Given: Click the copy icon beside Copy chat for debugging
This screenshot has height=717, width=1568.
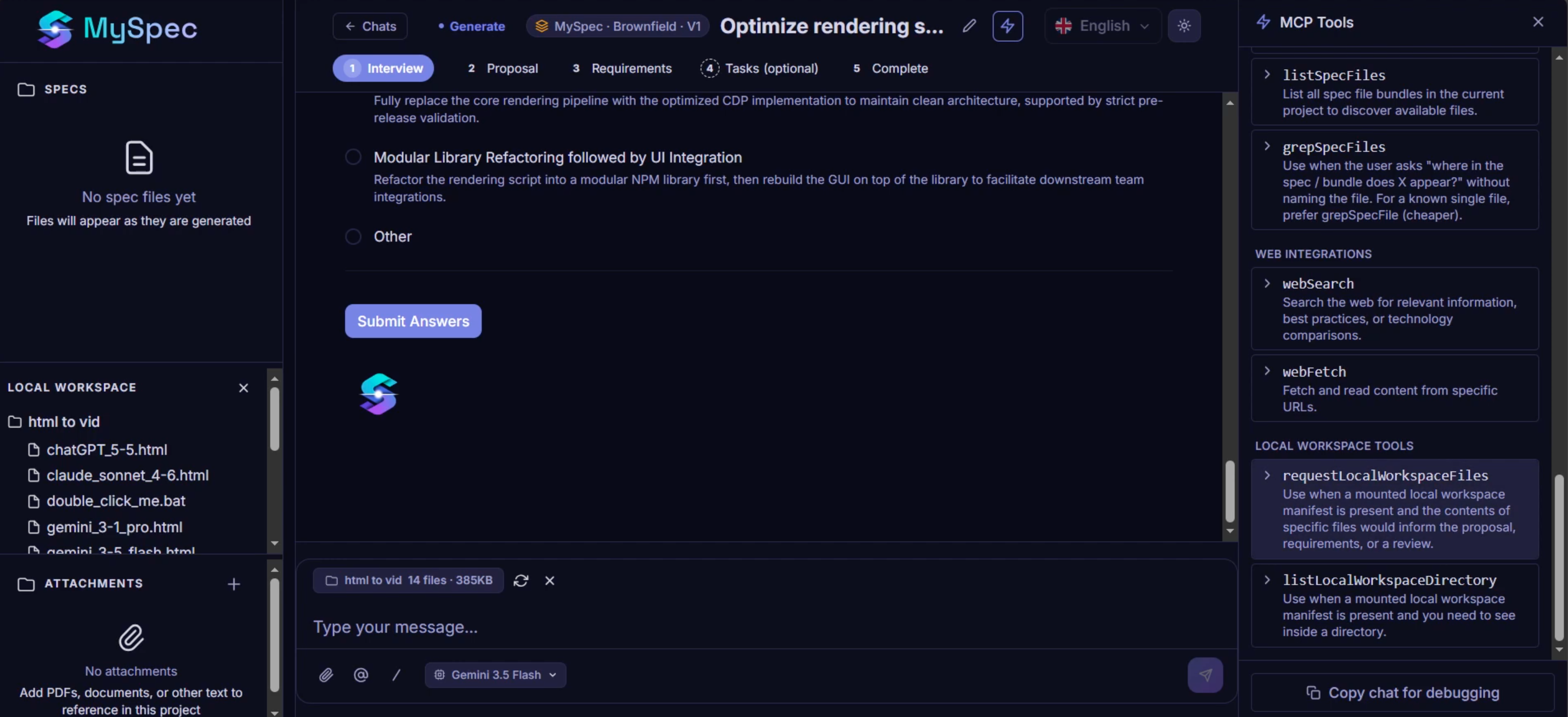Looking at the screenshot, I should coord(1313,693).
